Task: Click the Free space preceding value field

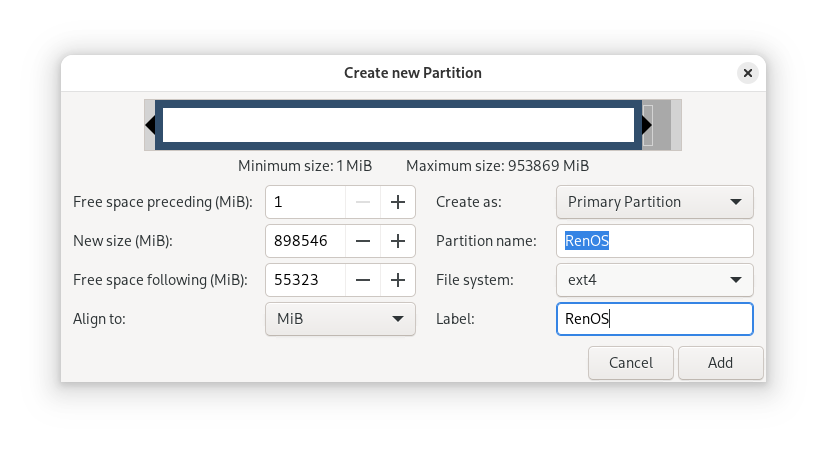Action: [x=305, y=202]
